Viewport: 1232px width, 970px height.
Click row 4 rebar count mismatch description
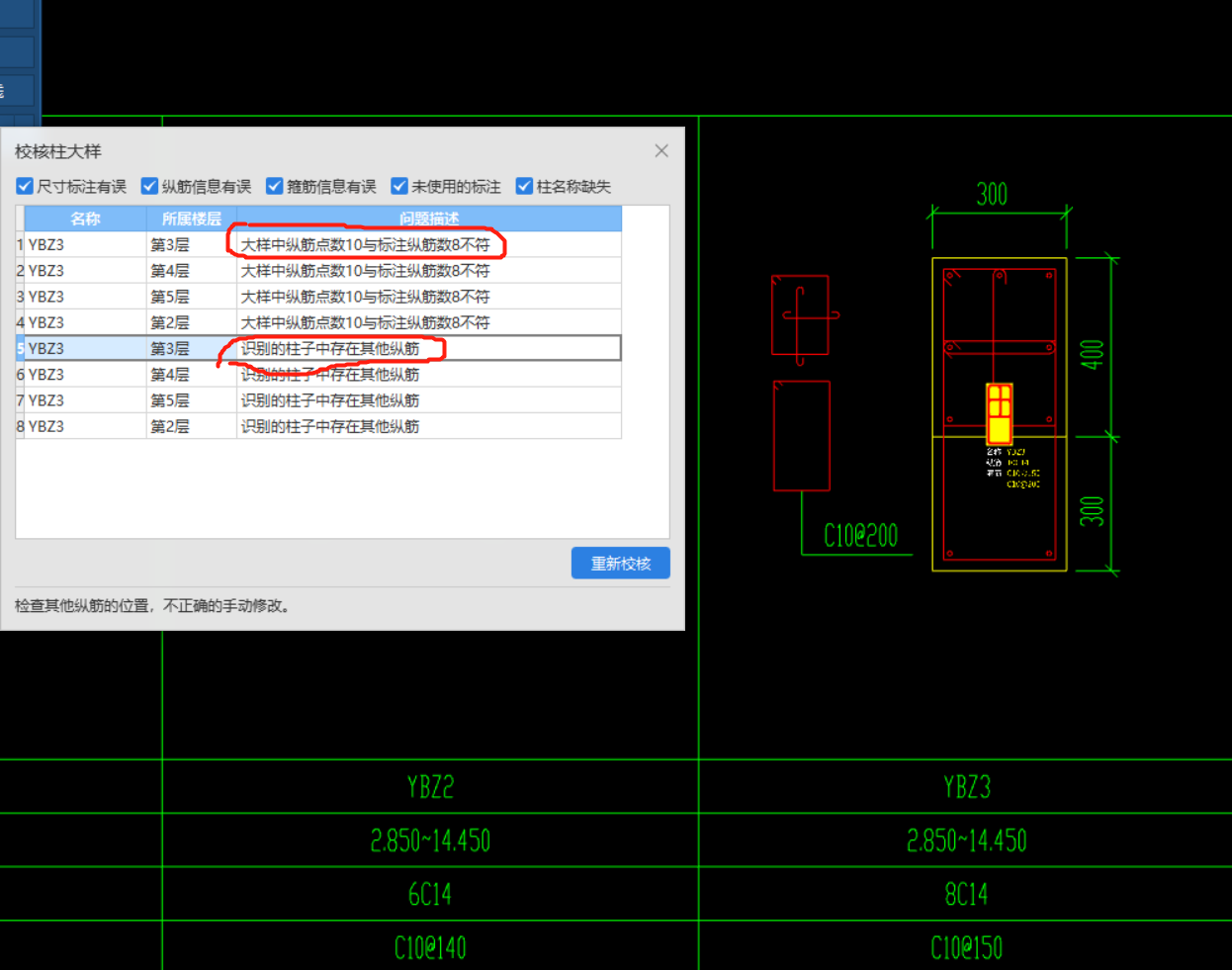(x=429, y=322)
